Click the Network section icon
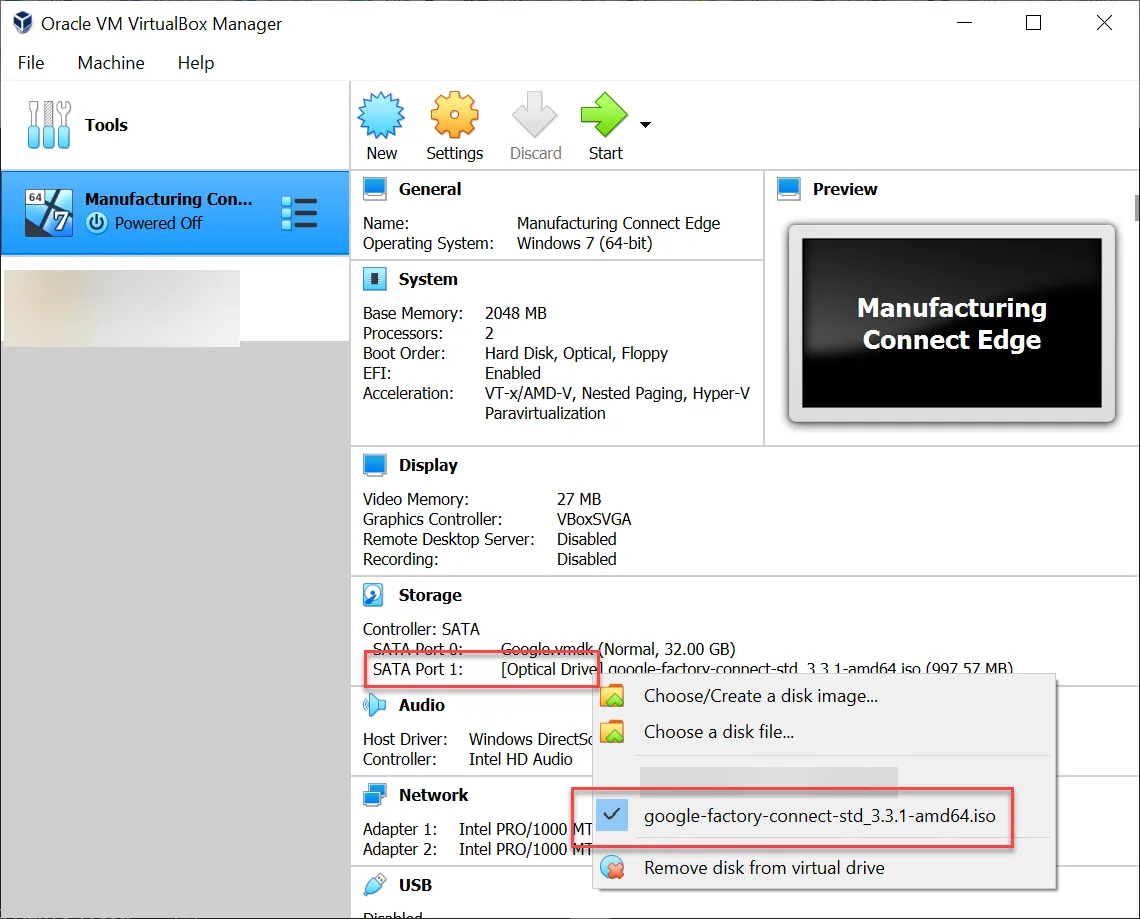 pyautogui.click(x=374, y=795)
